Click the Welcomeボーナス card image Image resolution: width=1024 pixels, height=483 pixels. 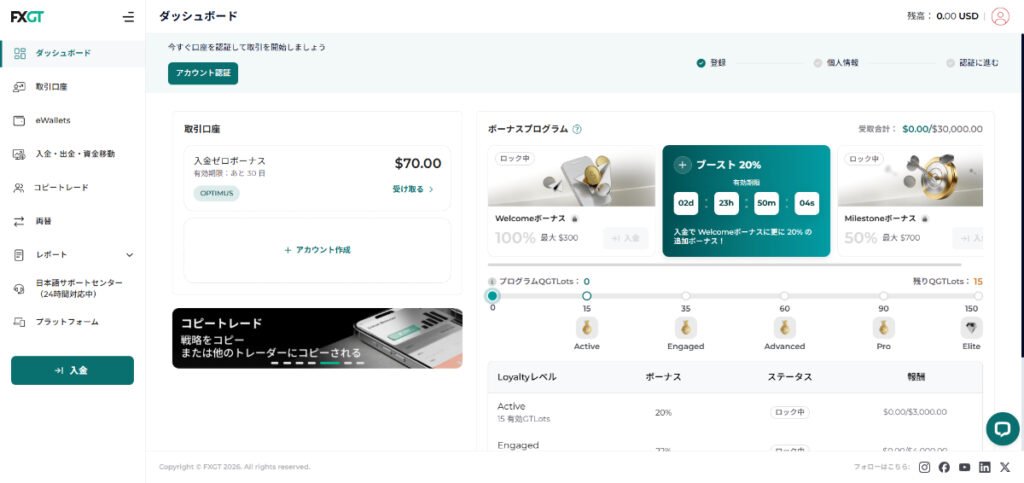(571, 176)
